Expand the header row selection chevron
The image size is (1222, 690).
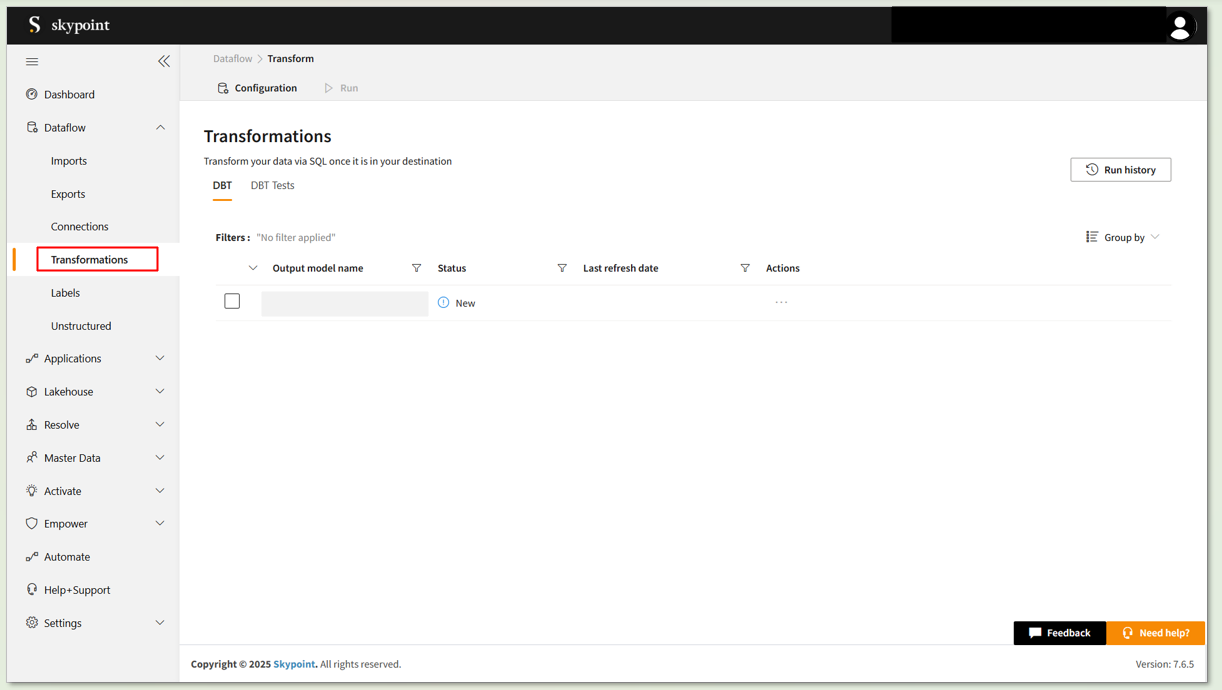(253, 268)
